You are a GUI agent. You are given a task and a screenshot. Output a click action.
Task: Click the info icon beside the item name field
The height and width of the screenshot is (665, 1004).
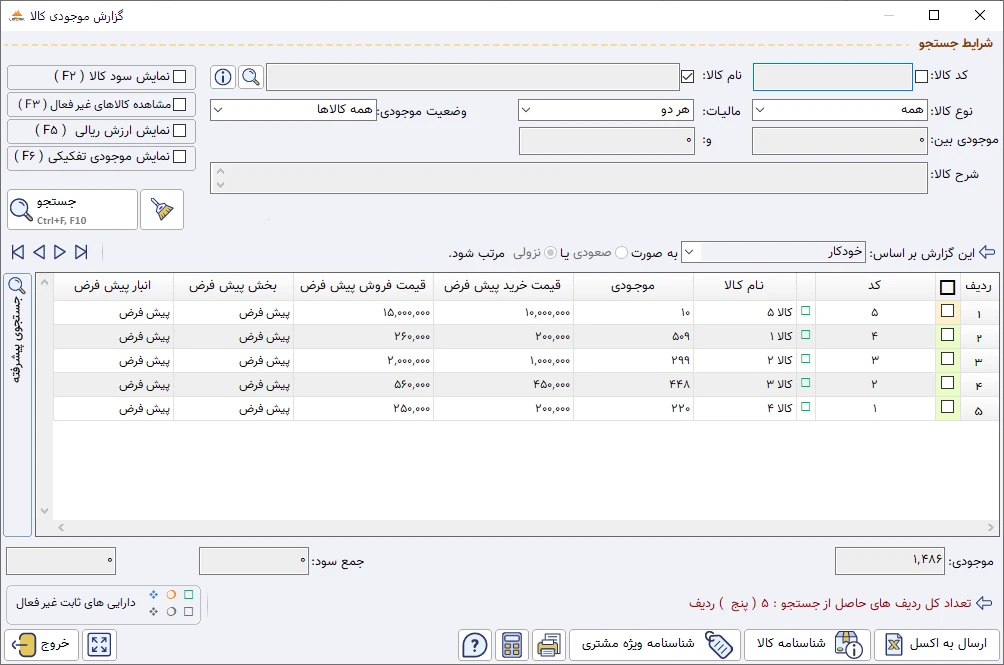pos(223,77)
